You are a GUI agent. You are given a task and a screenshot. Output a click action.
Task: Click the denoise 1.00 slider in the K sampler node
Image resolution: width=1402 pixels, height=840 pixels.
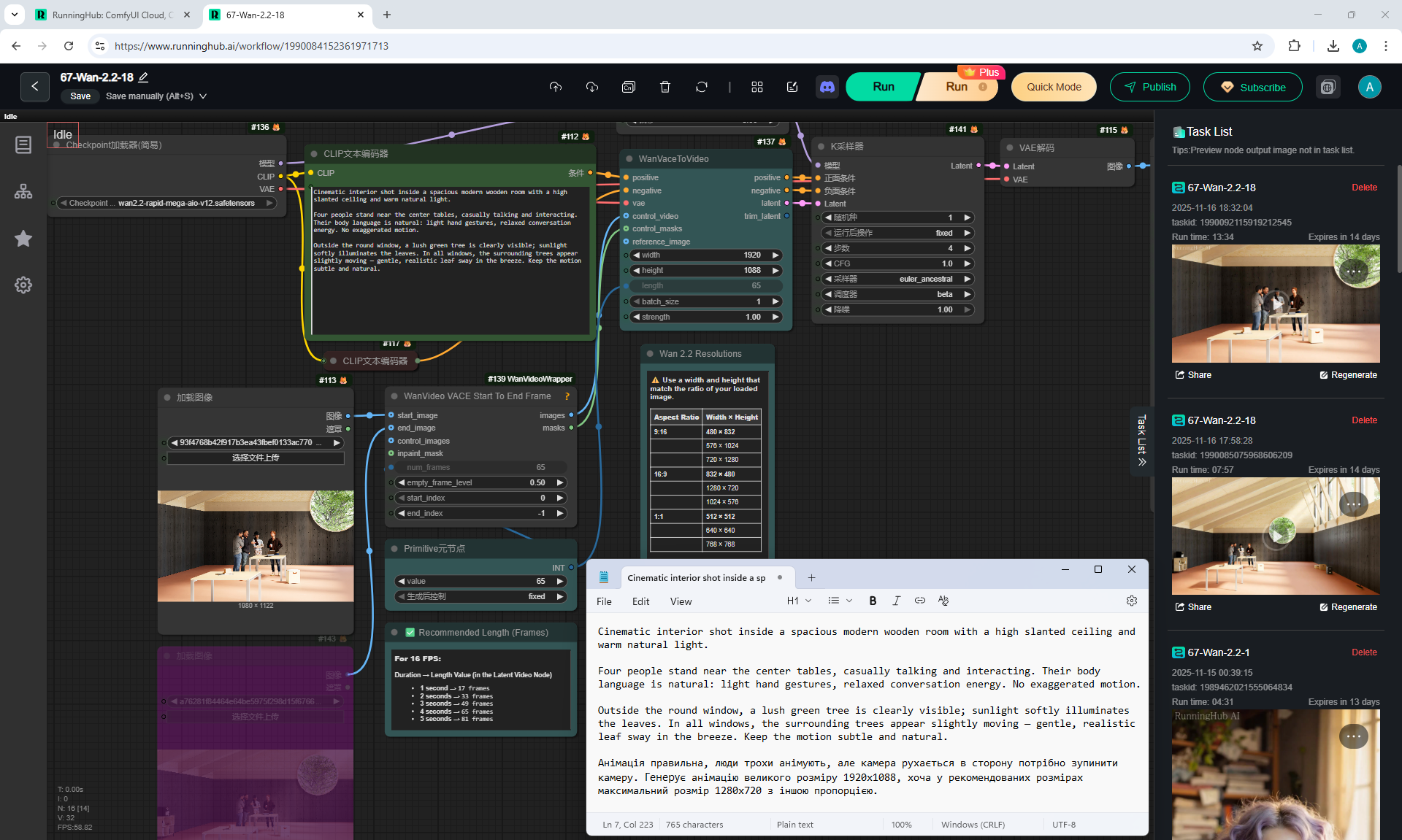click(x=898, y=309)
